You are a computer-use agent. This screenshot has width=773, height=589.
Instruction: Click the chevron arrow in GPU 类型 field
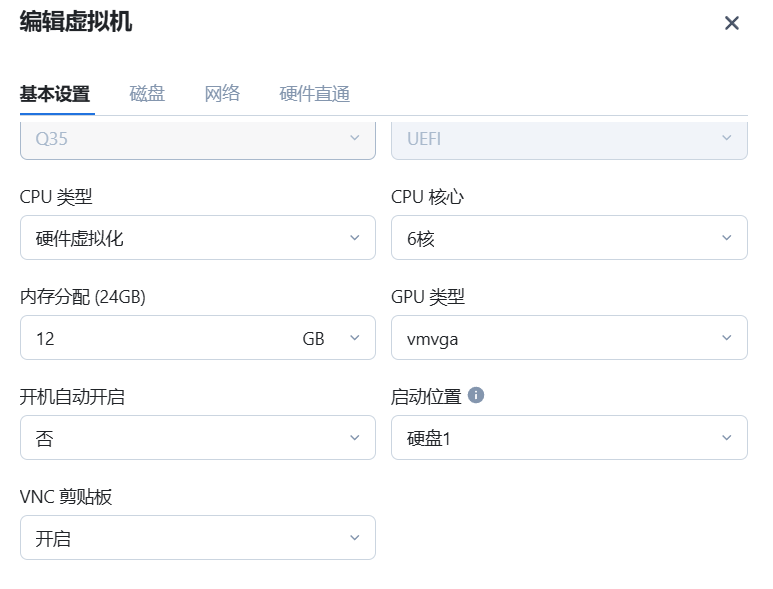(x=727, y=338)
